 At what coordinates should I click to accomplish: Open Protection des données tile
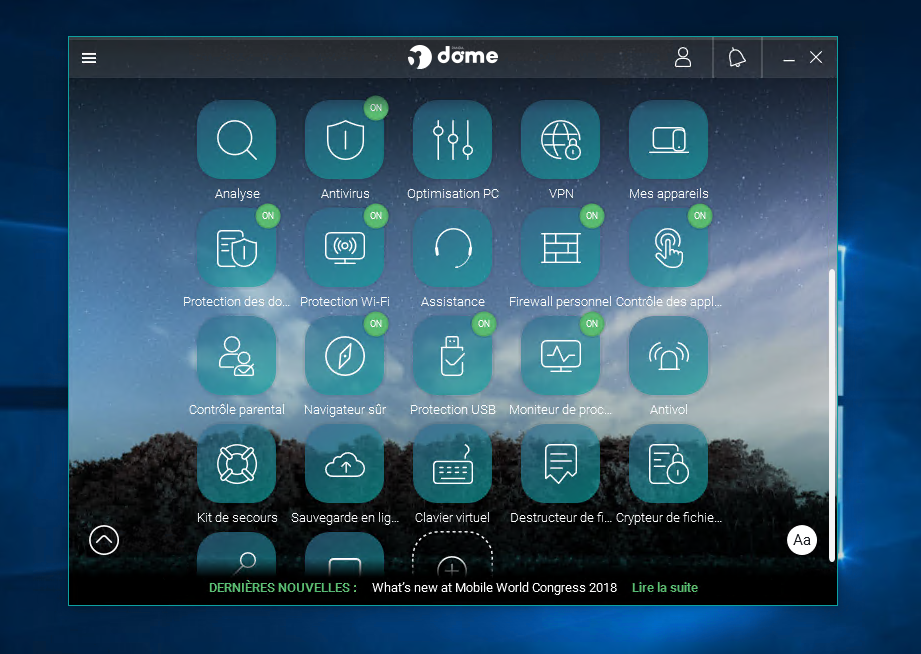(x=237, y=247)
